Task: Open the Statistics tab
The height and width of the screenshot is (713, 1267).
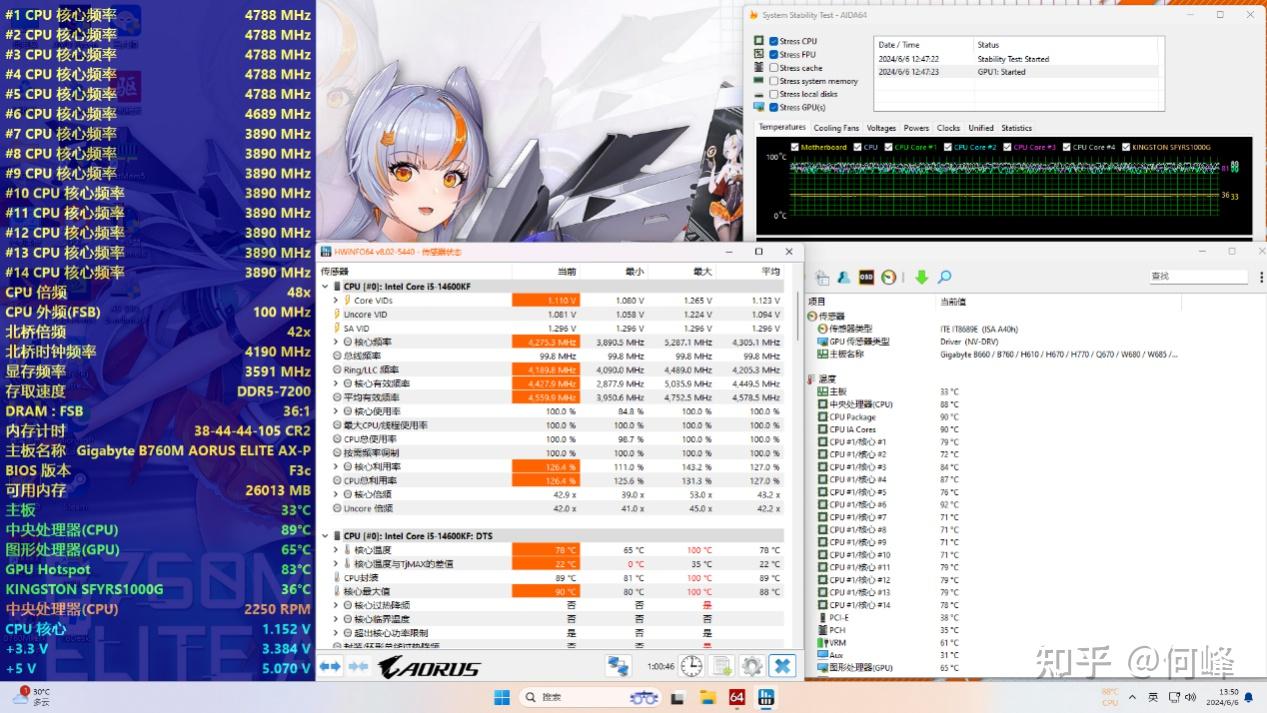Action: [x=1016, y=128]
